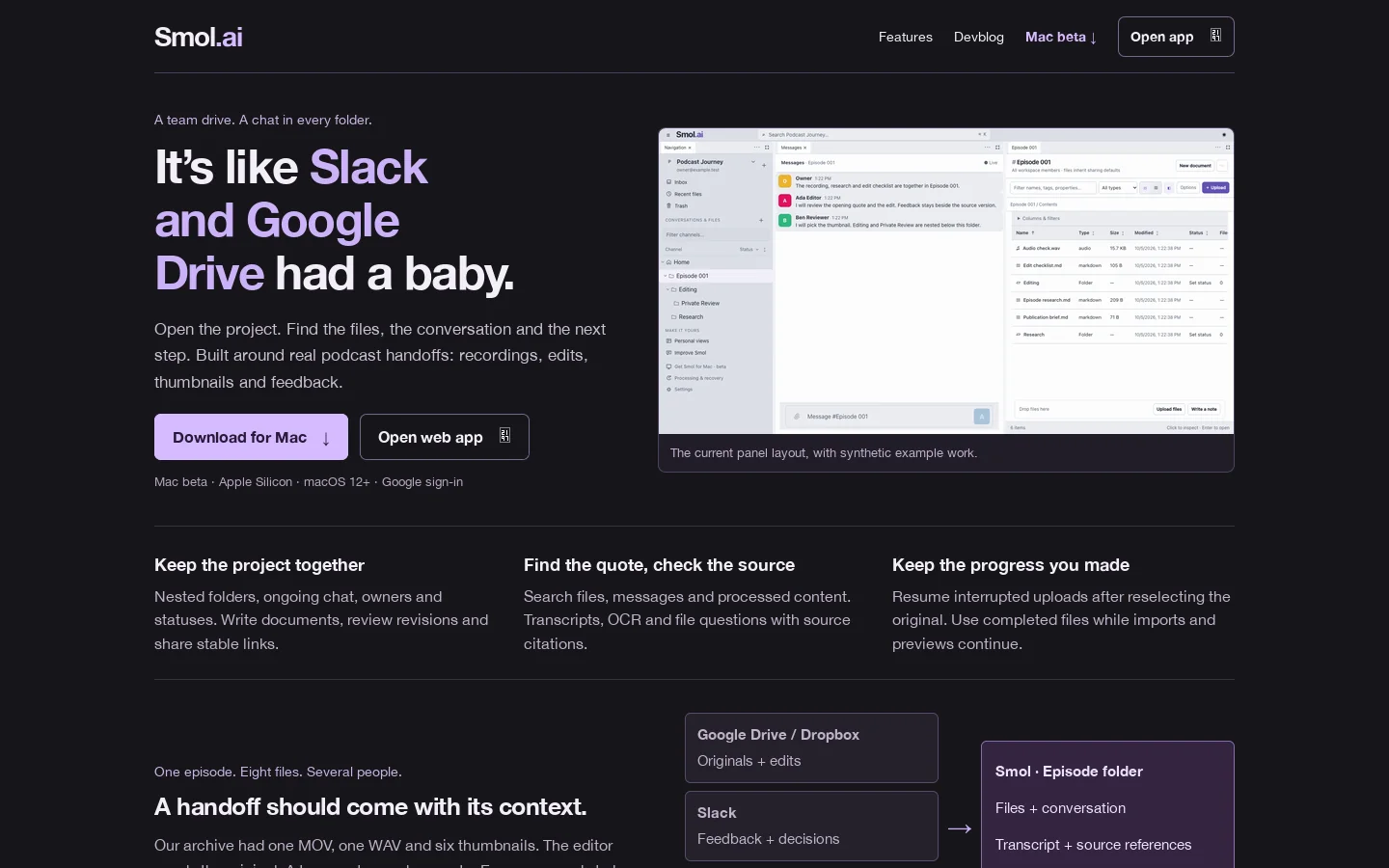The height and width of the screenshot is (868, 1389).
Task: Click Download for Mac button
Action: click(251, 437)
